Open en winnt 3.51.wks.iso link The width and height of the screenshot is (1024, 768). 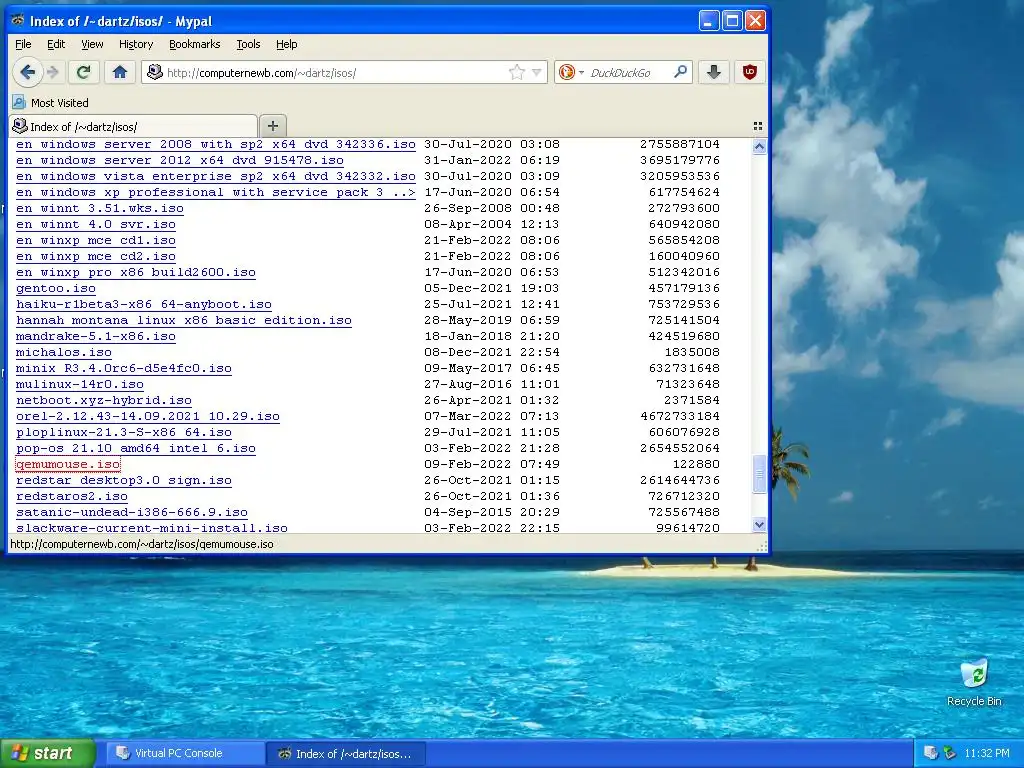click(x=100, y=208)
